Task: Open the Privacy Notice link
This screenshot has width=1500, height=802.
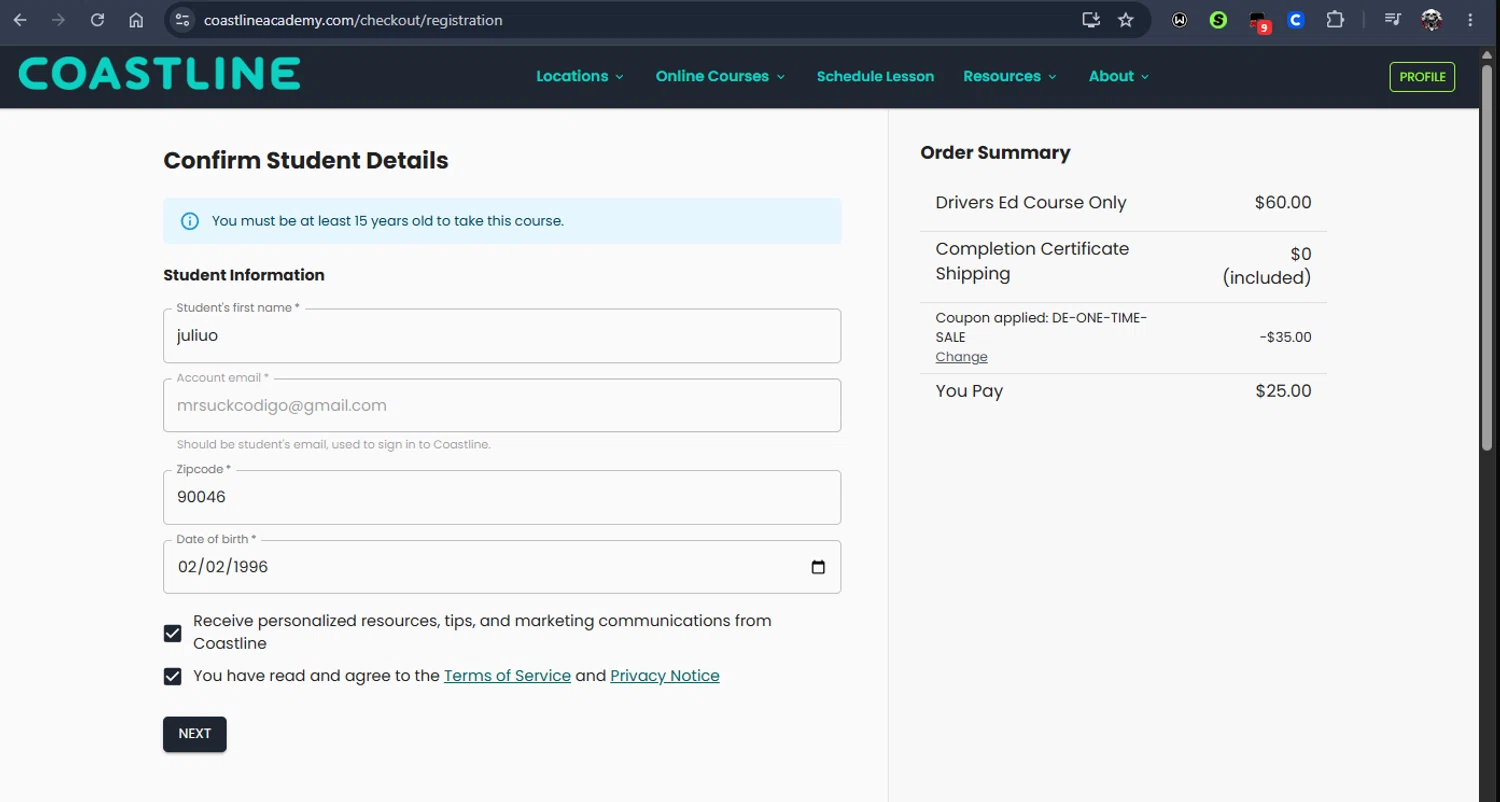Action: click(x=665, y=676)
